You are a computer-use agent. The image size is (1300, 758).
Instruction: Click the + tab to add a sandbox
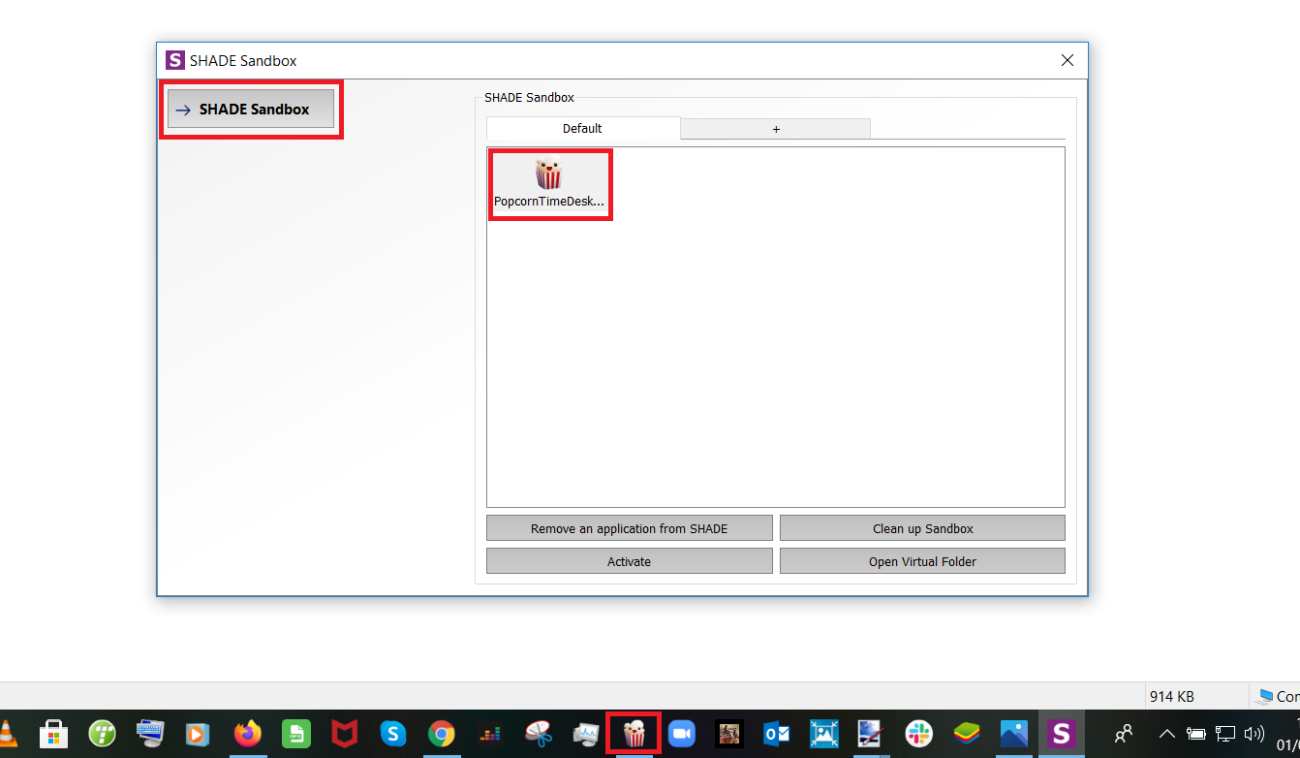click(x=775, y=128)
